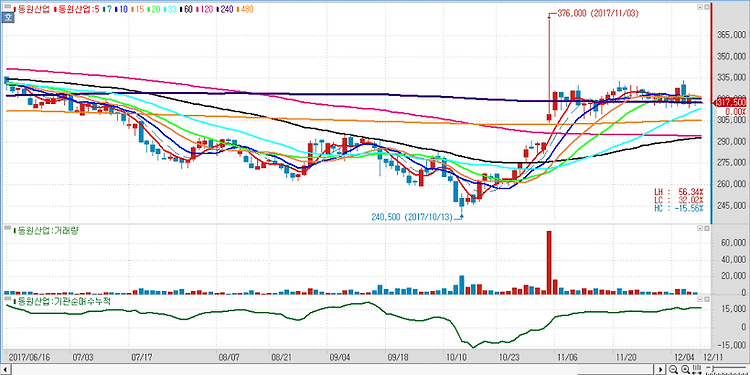The height and width of the screenshot is (375, 750).
Task: Maximize the 거래량 volume panel
Action: point(706,229)
